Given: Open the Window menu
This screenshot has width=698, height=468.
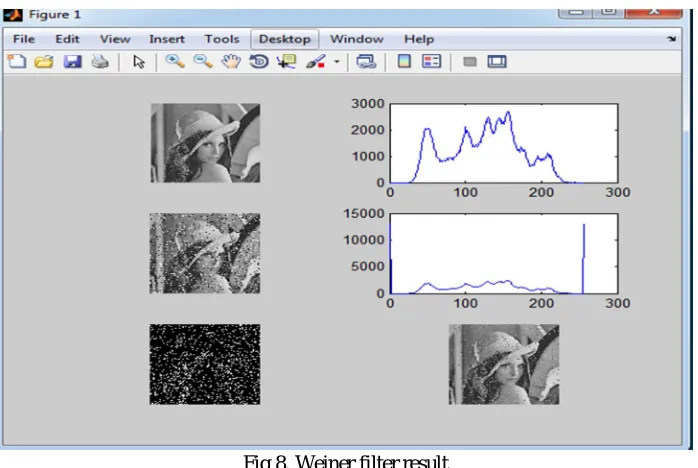Looking at the screenshot, I should 357,39.
